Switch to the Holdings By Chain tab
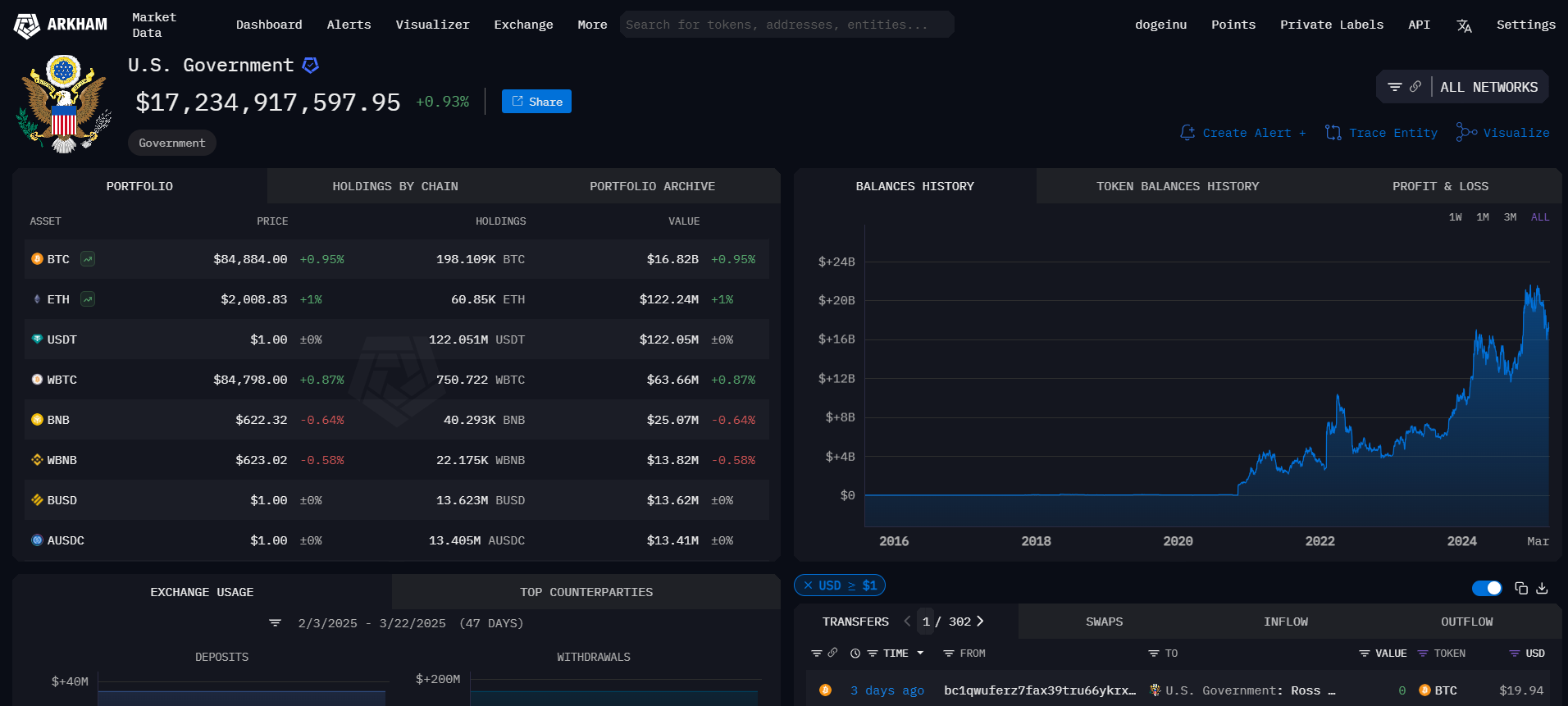 395,186
